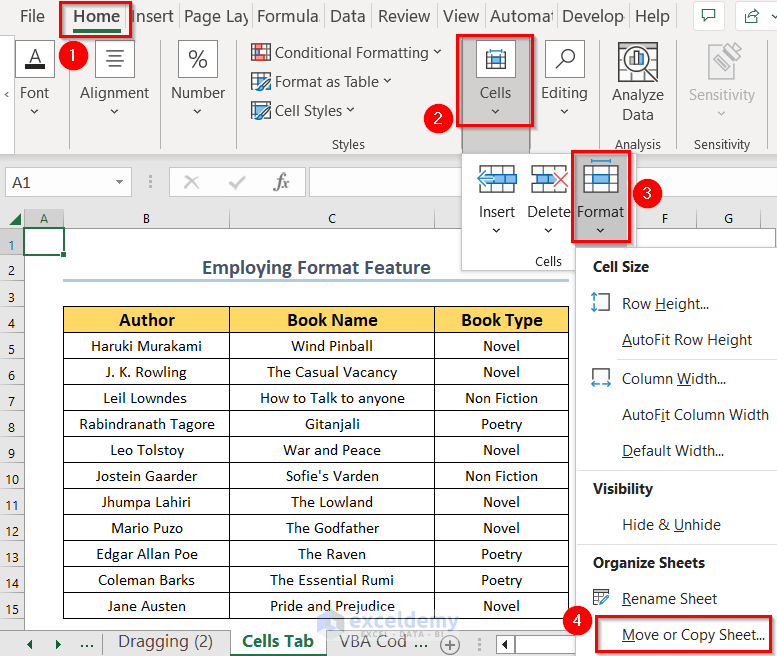Select cell containing Haruki Murakami
Screen dimensions: 777x656
coord(146,346)
